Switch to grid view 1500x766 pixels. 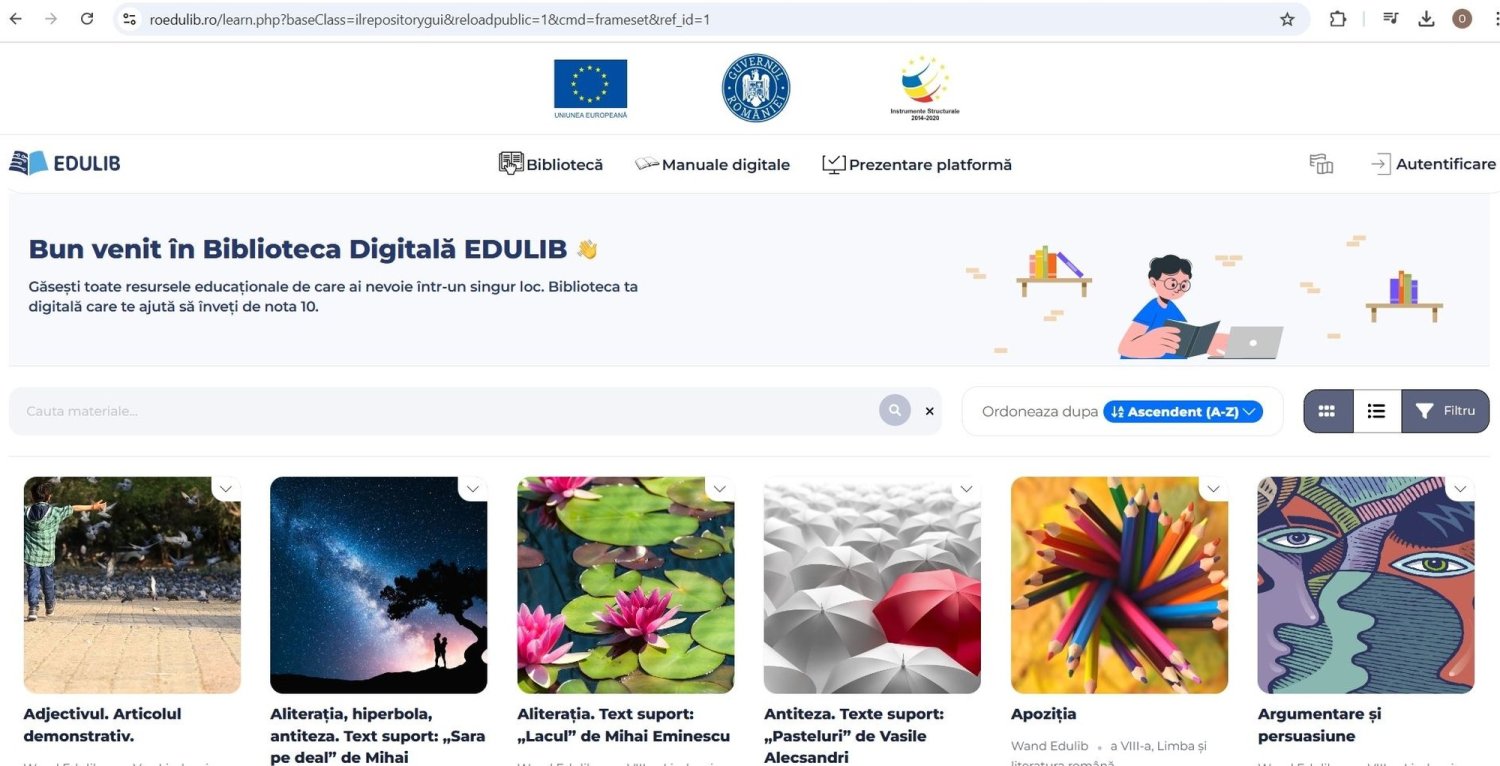[1327, 411]
